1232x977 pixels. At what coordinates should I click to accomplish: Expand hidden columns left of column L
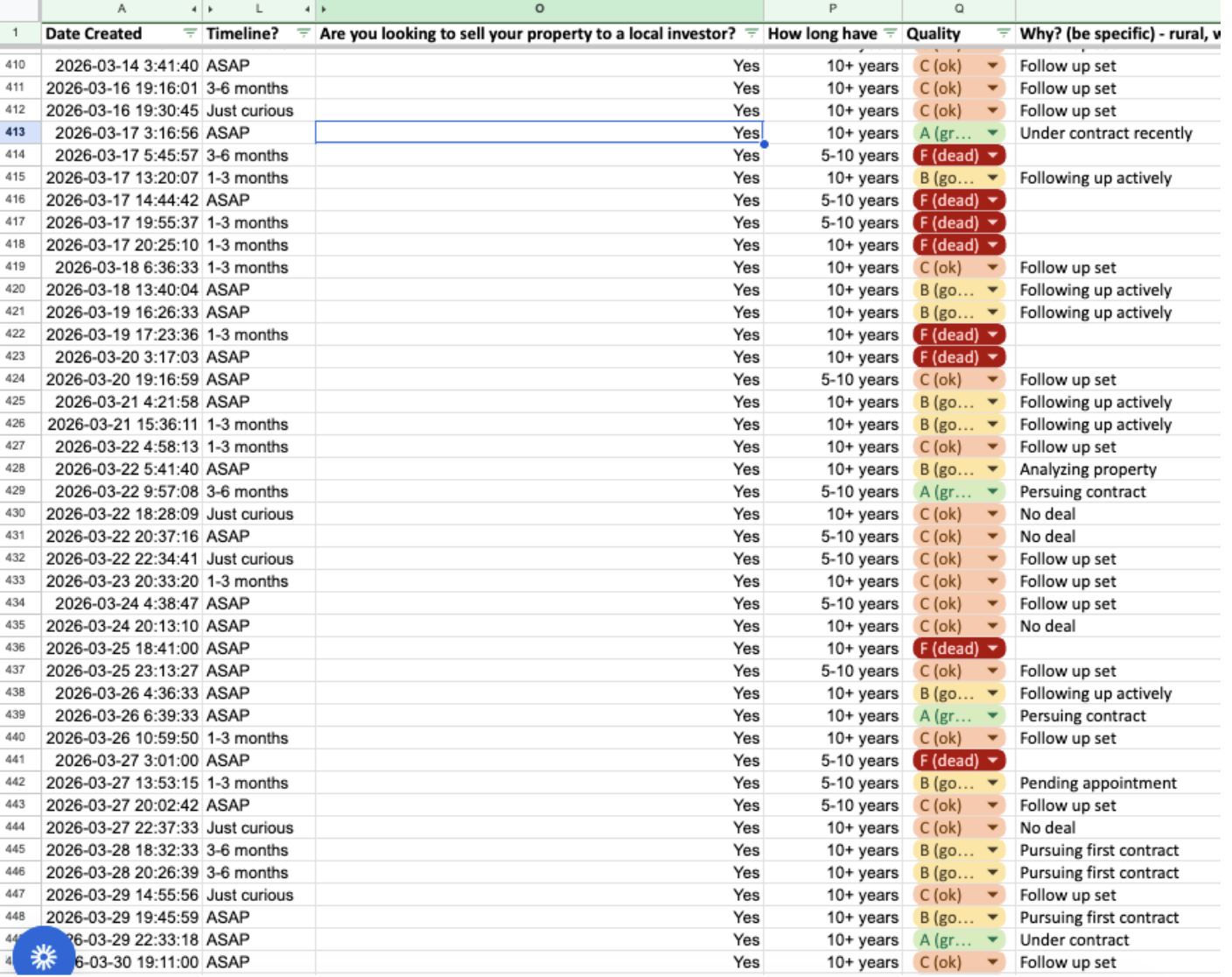tap(208, 10)
